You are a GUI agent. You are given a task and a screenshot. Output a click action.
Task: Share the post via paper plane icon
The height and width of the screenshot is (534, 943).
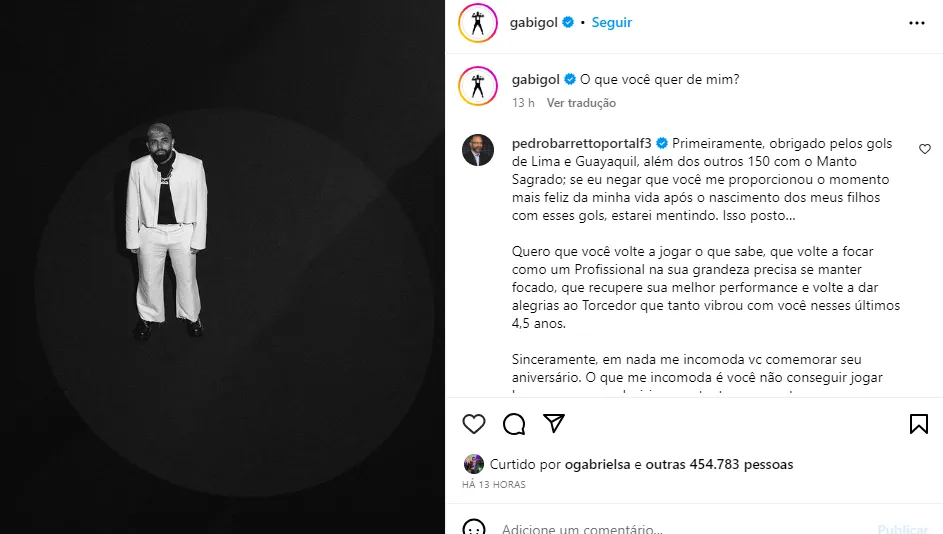pos(554,423)
